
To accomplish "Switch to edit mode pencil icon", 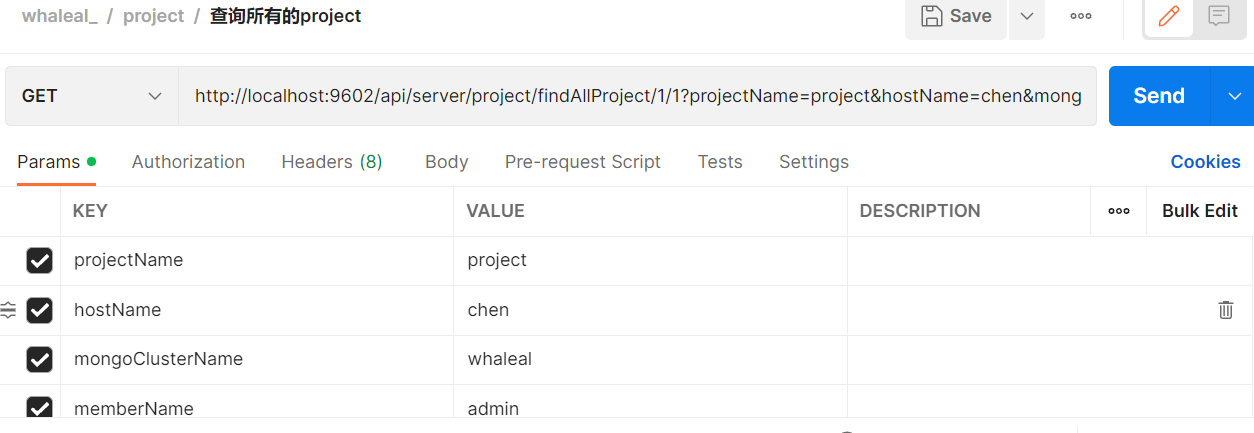I will 1168,16.
